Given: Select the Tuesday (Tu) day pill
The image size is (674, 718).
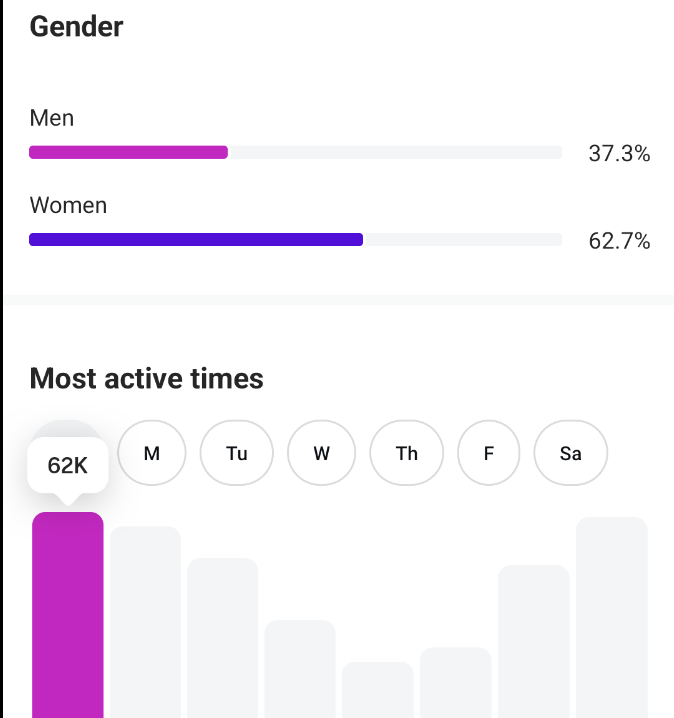Looking at the screenshot, I should click(x=237, y=453).
